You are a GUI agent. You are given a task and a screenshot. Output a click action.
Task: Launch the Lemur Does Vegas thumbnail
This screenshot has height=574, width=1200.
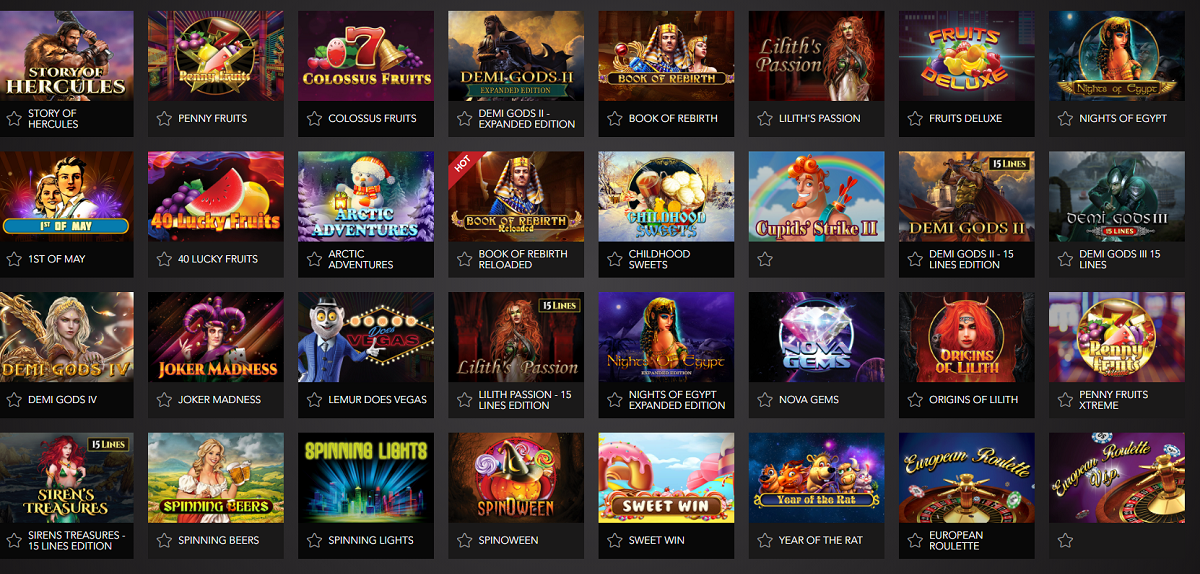click(366, 337)
